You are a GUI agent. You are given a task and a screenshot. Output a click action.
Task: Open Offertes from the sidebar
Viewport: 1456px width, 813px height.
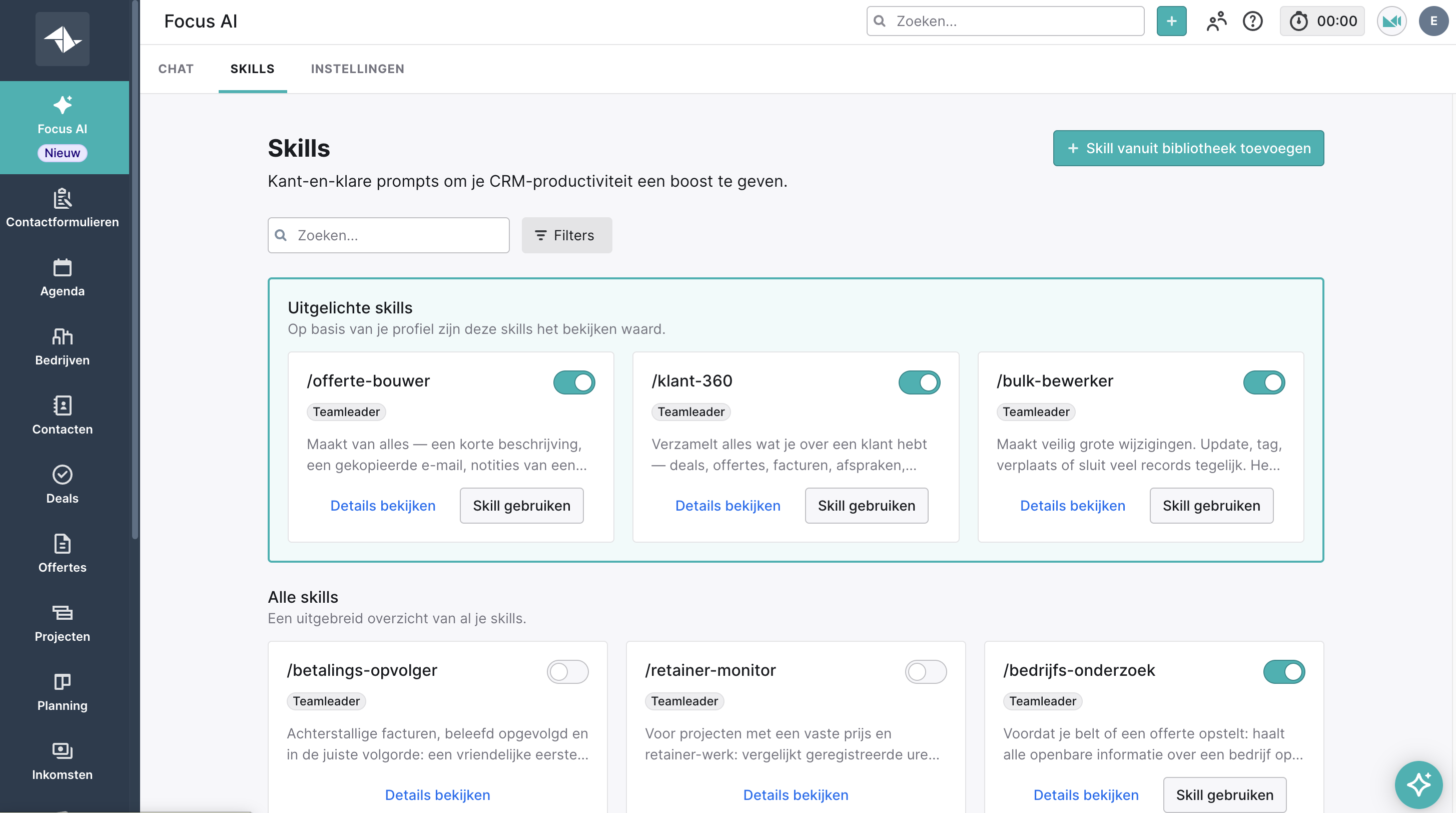62,554
